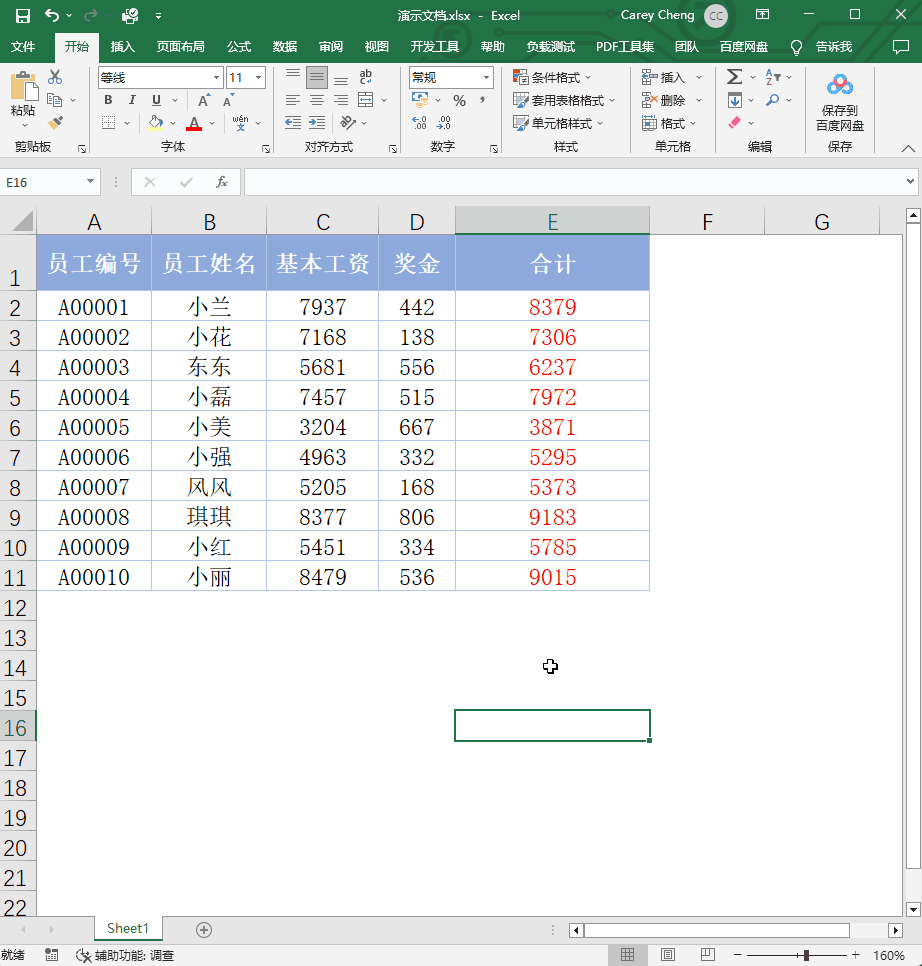
Task: Decrease decimal places icon
Action: (x=443, y=123)
